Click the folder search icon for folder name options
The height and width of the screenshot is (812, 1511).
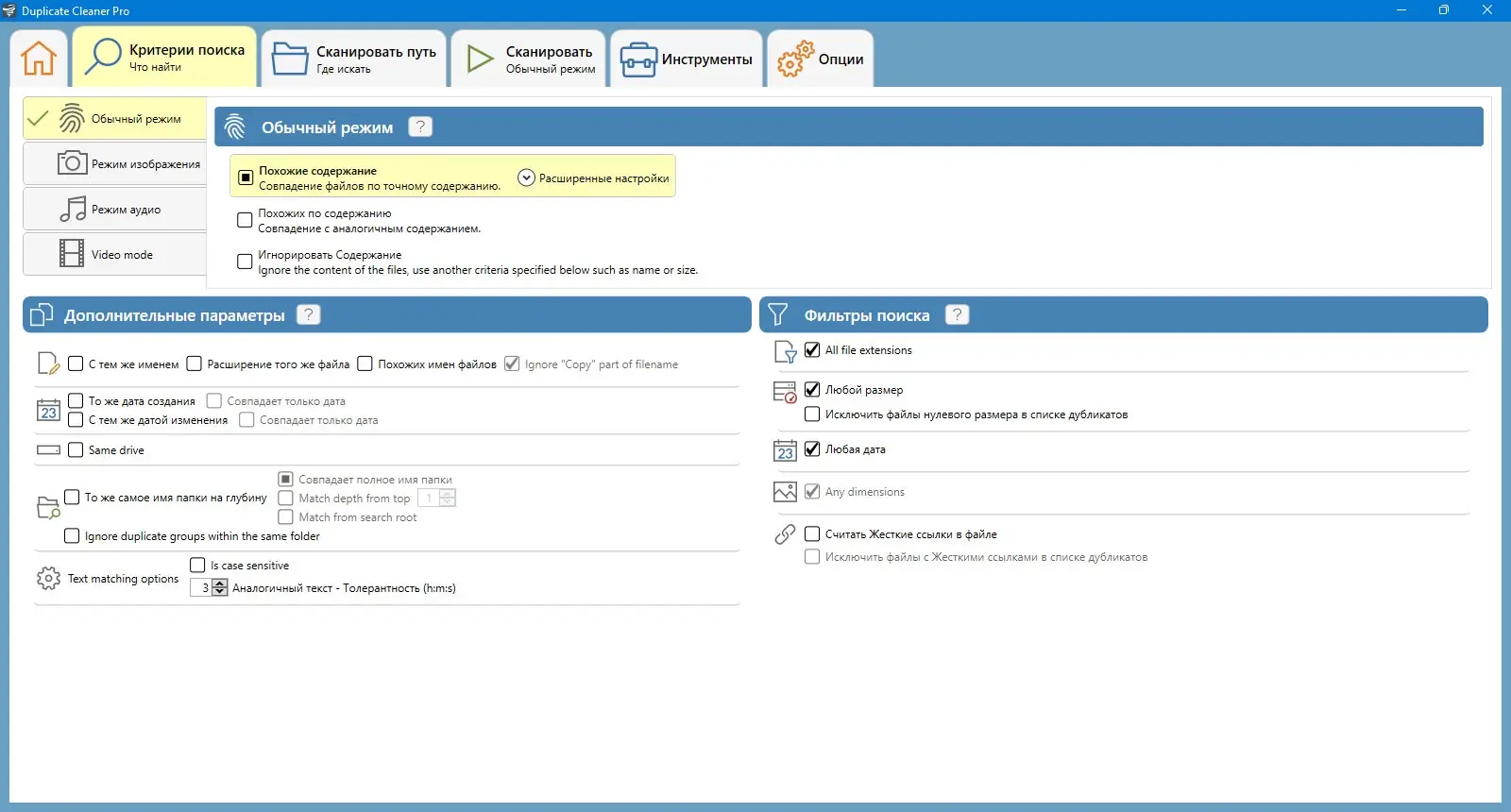pyautogui.click(x=48, y=508)
